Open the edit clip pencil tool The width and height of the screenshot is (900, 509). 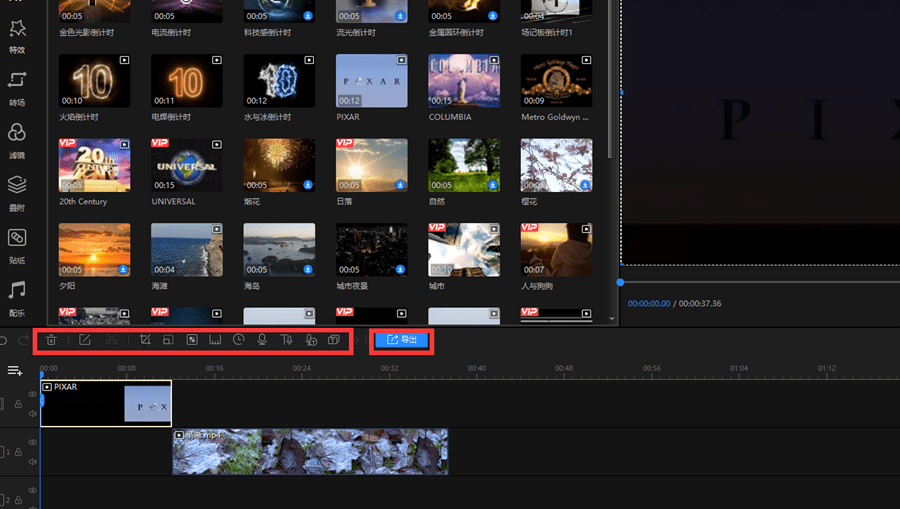click(x=85, y=340)
